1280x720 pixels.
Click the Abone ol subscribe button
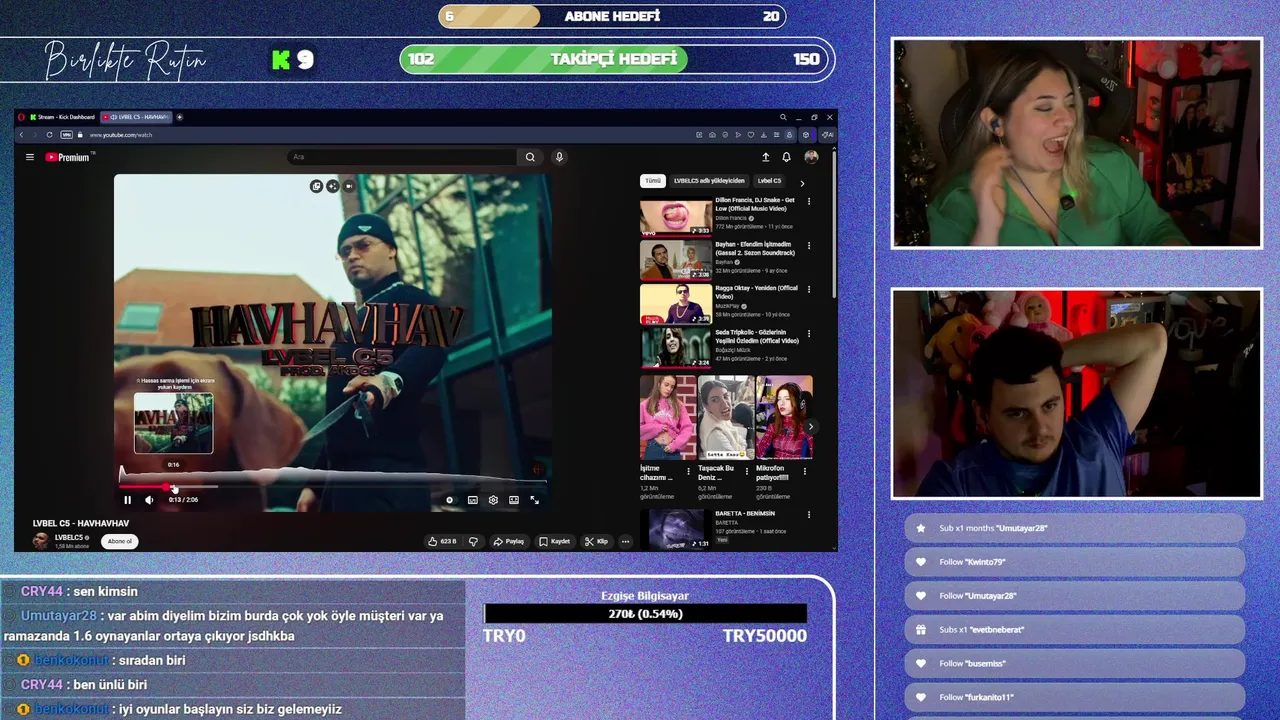coord(120,541)
